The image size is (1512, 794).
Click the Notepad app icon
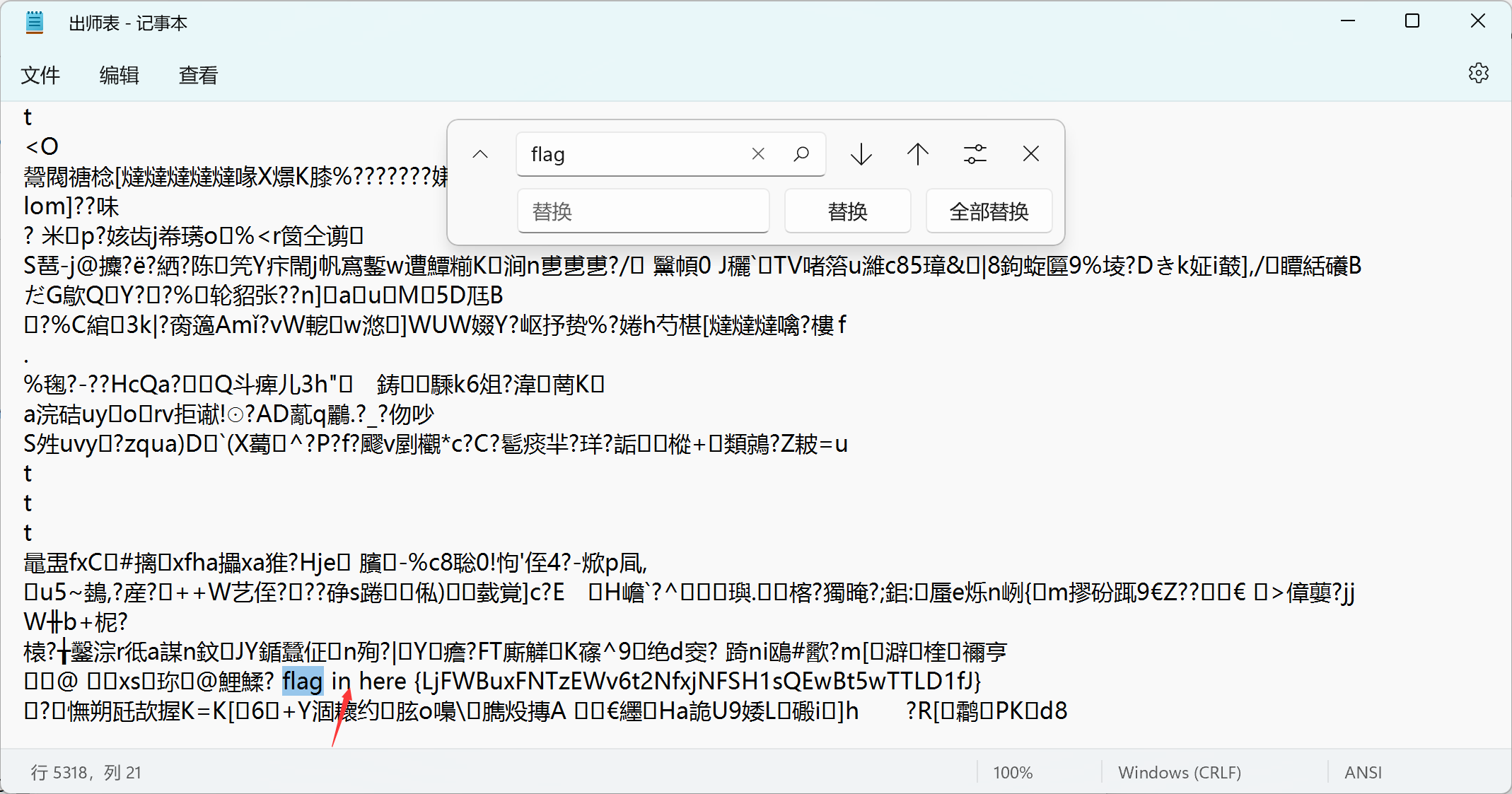click(x=34, y=23)
